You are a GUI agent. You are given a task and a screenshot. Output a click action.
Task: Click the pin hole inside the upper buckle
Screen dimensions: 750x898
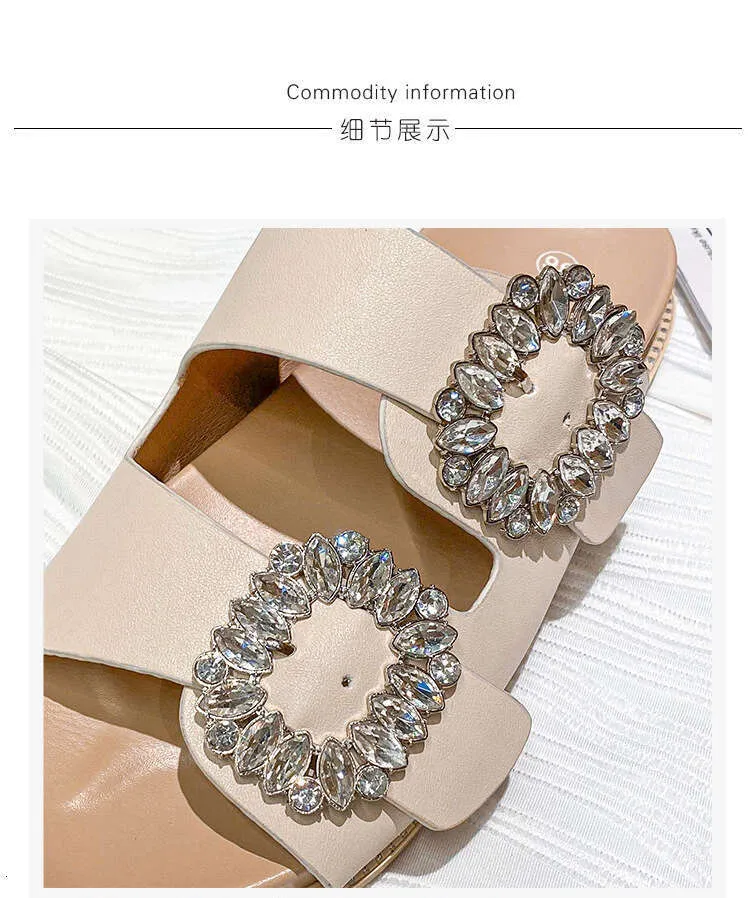567,418
